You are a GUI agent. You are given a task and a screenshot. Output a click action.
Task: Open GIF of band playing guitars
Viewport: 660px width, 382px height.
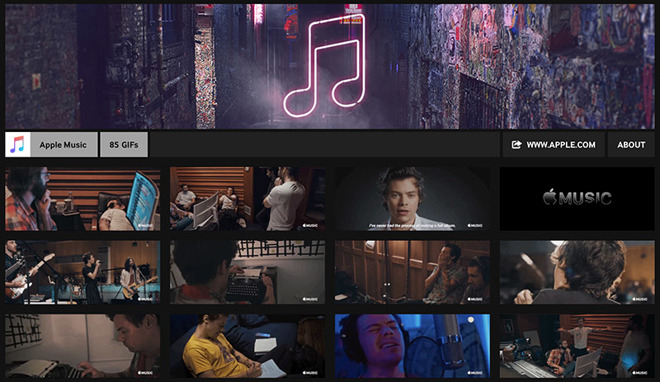(x=82, y=272)
